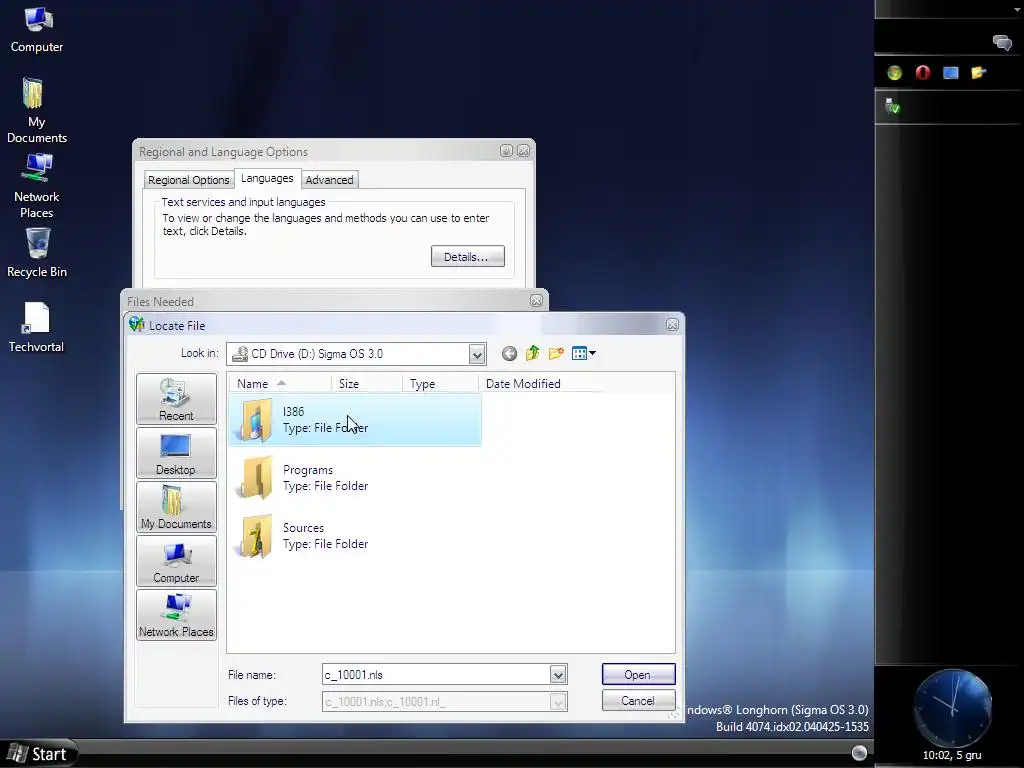Select the My Documents desktop icon
The image size is (1024, 768).
pos(37,110)
